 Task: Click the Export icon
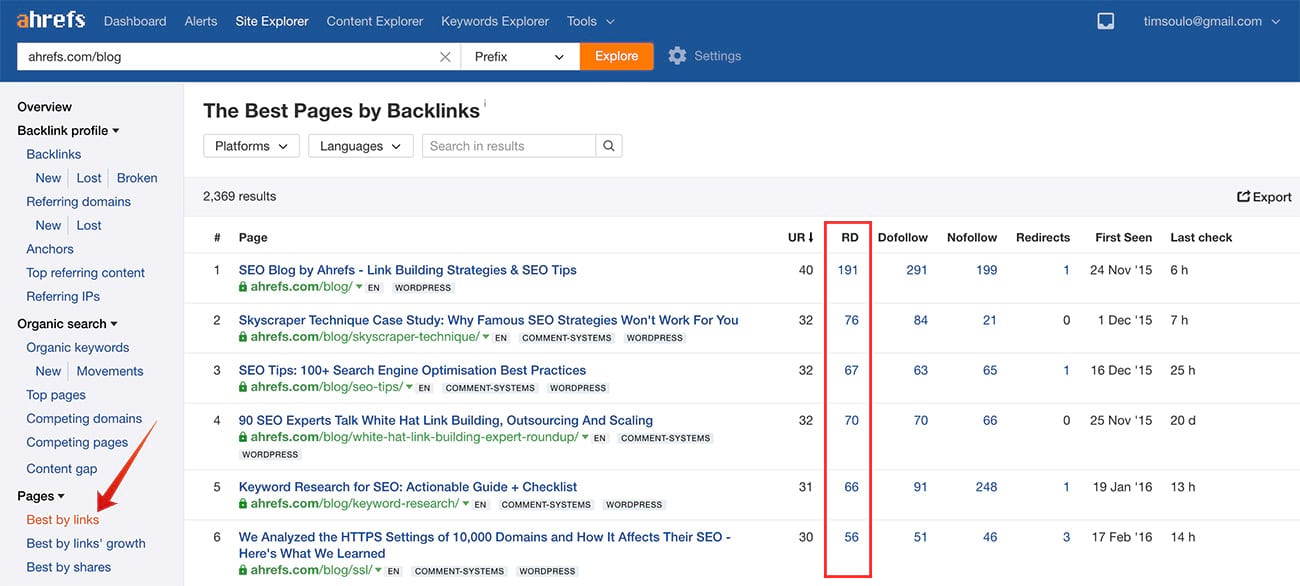[1244, 197]
